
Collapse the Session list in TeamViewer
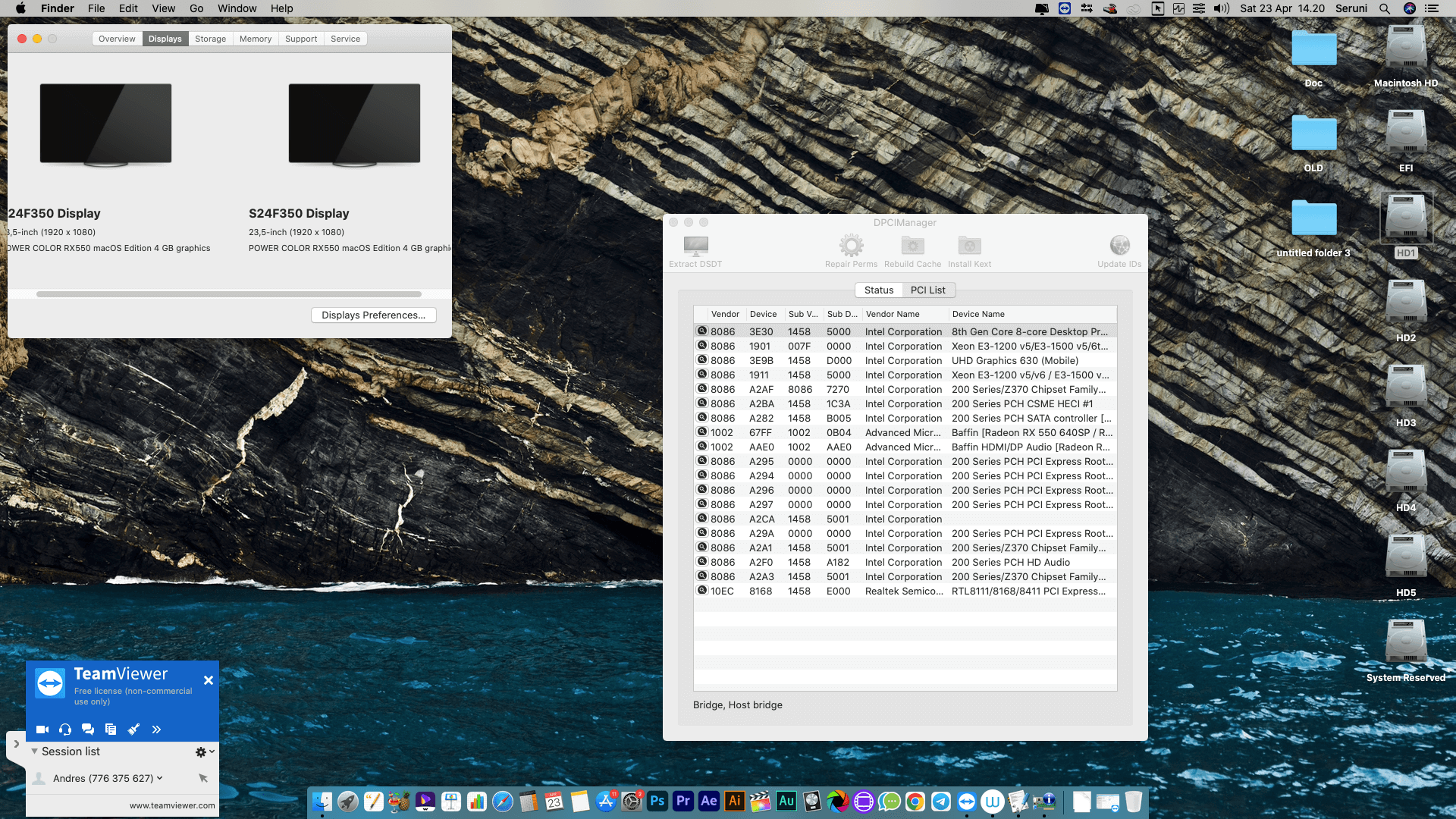34,752
